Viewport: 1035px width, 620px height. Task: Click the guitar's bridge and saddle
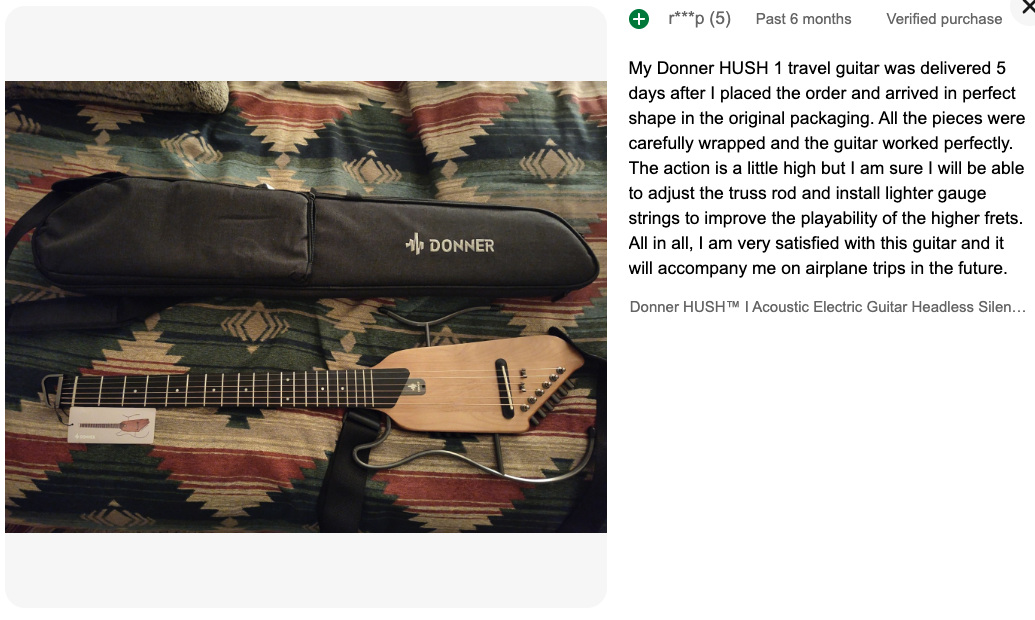[x=504, y=388]
